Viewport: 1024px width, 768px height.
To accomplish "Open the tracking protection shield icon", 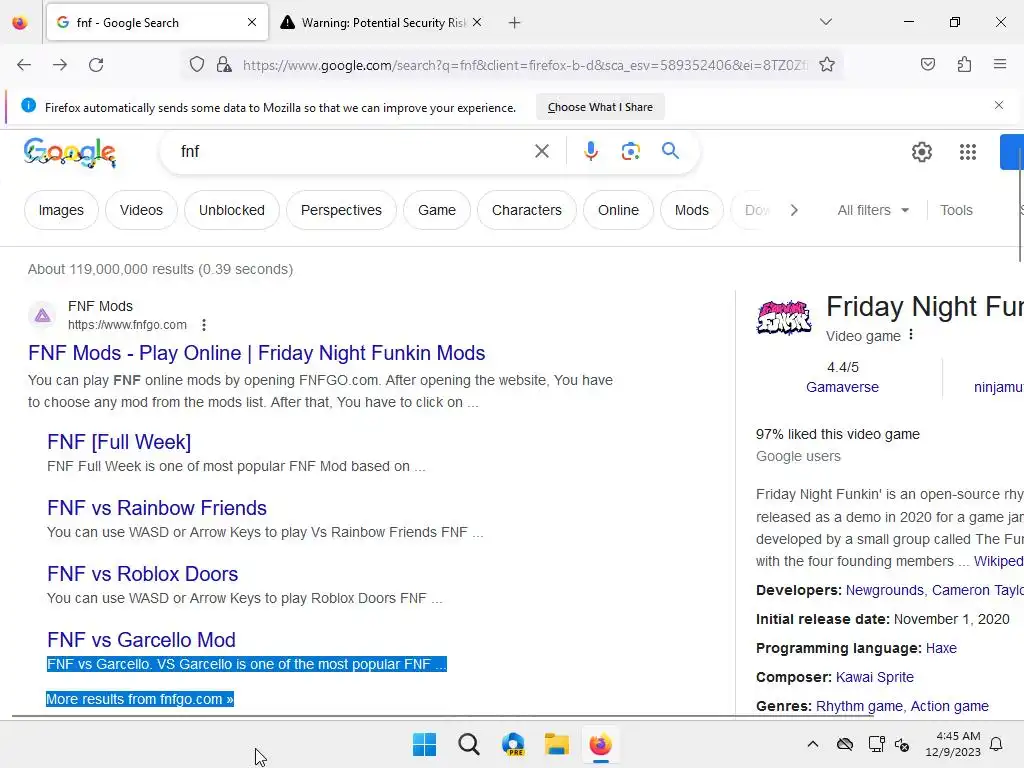I will point(197,65).
